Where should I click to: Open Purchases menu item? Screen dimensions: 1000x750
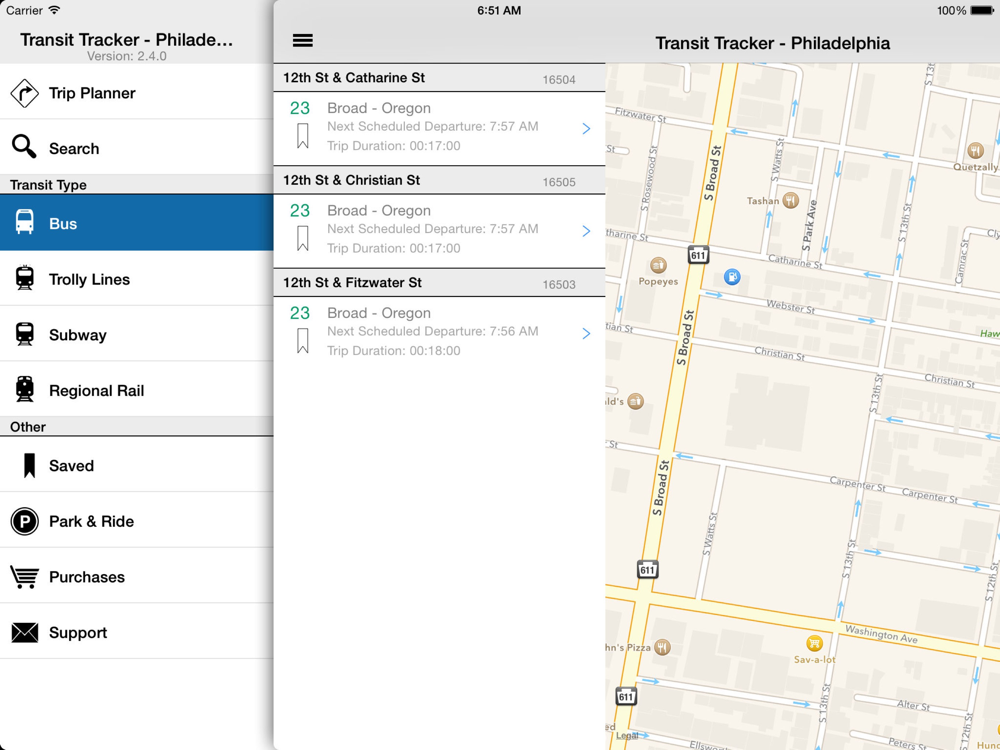[136, 576]
